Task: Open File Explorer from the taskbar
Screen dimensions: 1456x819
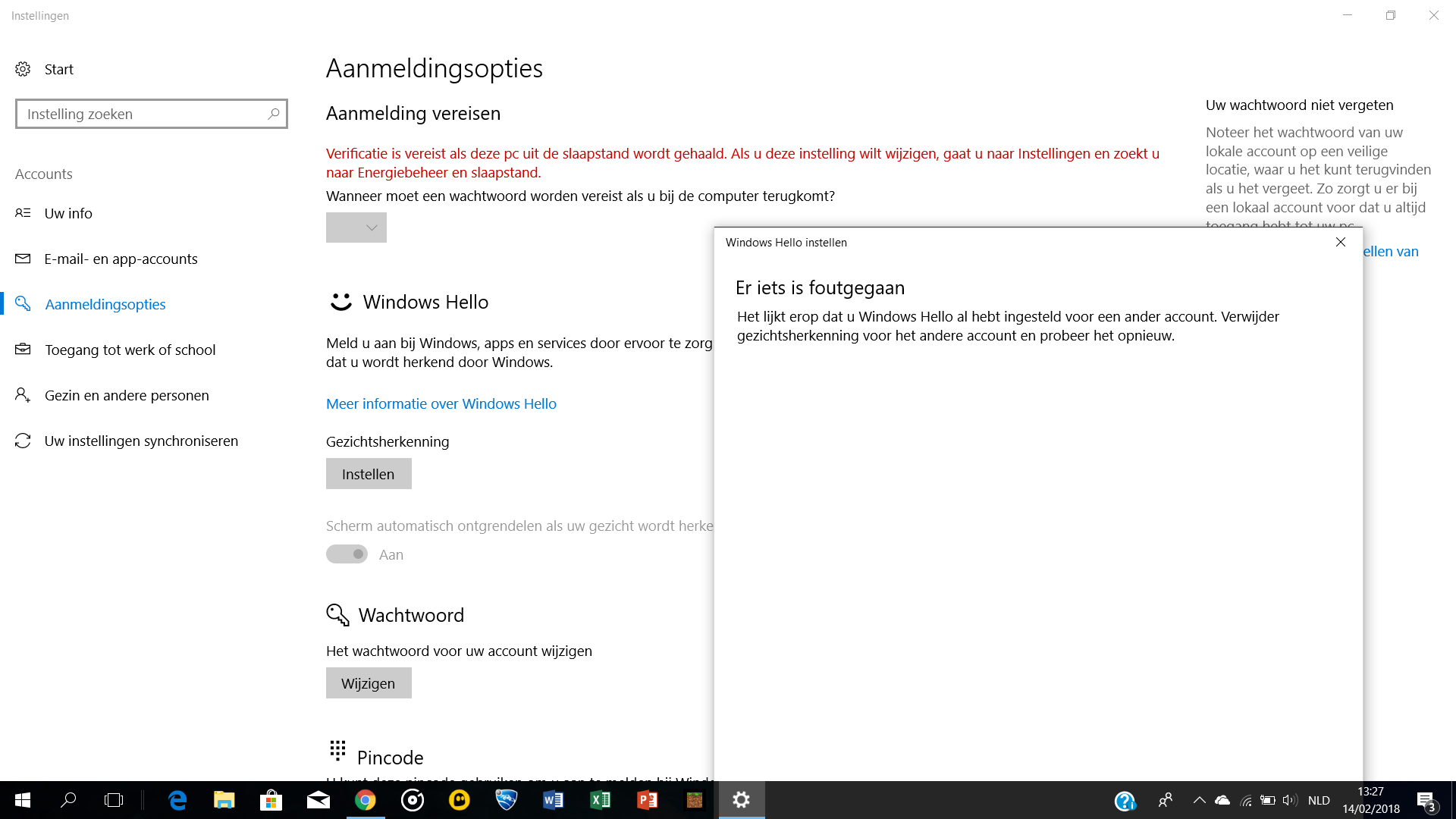Action: [224, 800]
